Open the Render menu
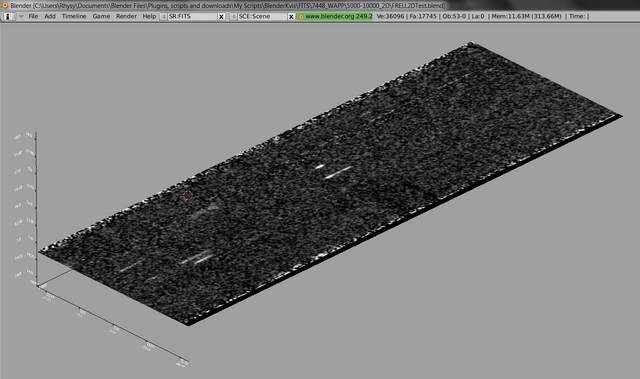The width and height of the screenshot is (640, 379). tap(126, 16)
